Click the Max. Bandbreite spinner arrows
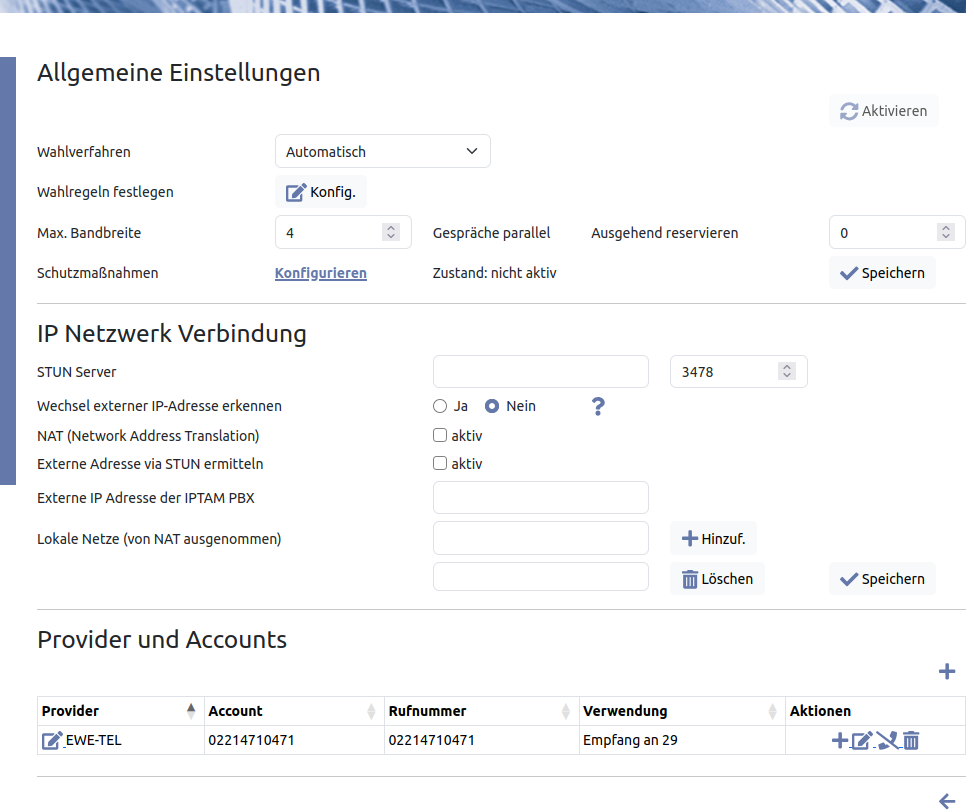 point(391,232)
